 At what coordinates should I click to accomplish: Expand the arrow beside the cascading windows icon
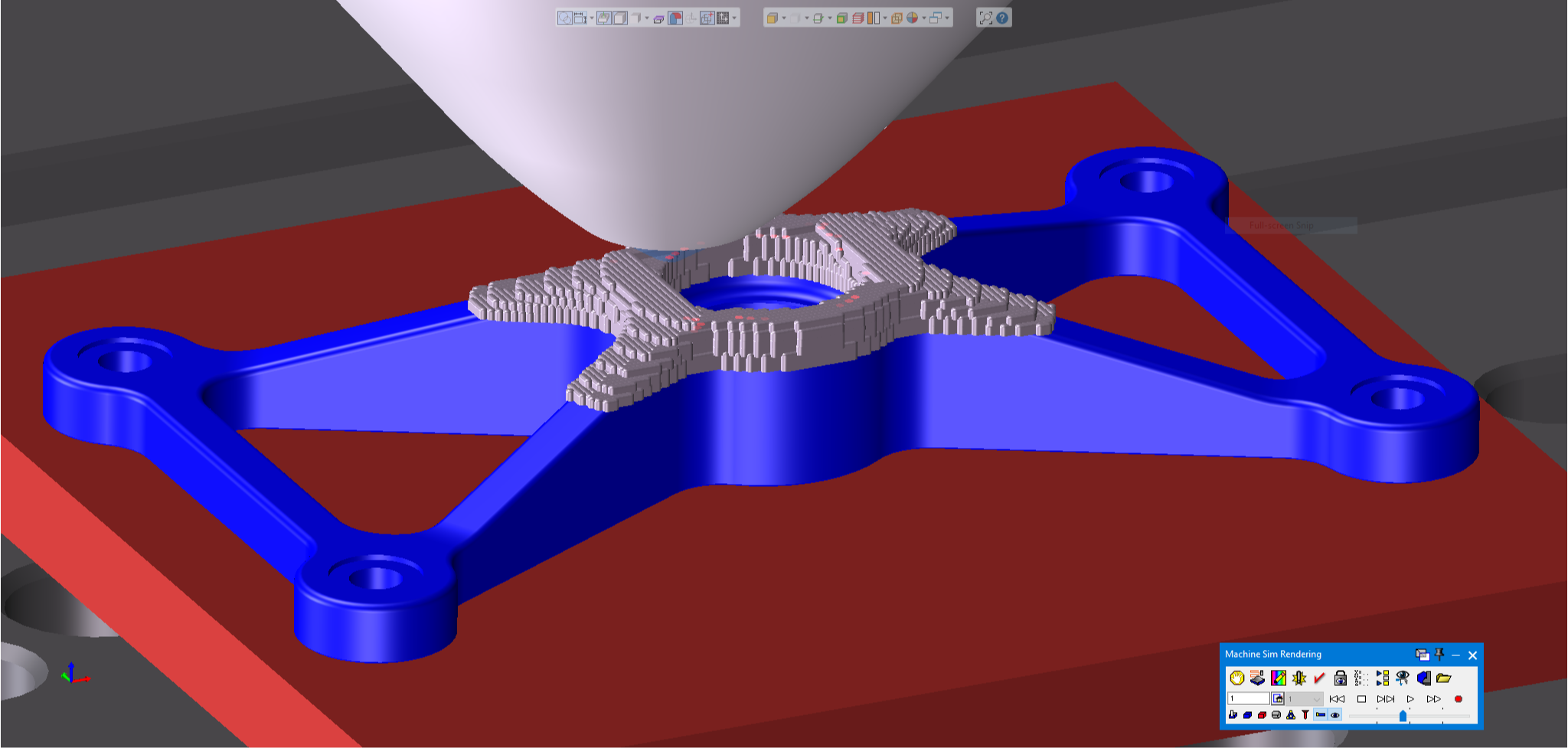click(947, 18)
